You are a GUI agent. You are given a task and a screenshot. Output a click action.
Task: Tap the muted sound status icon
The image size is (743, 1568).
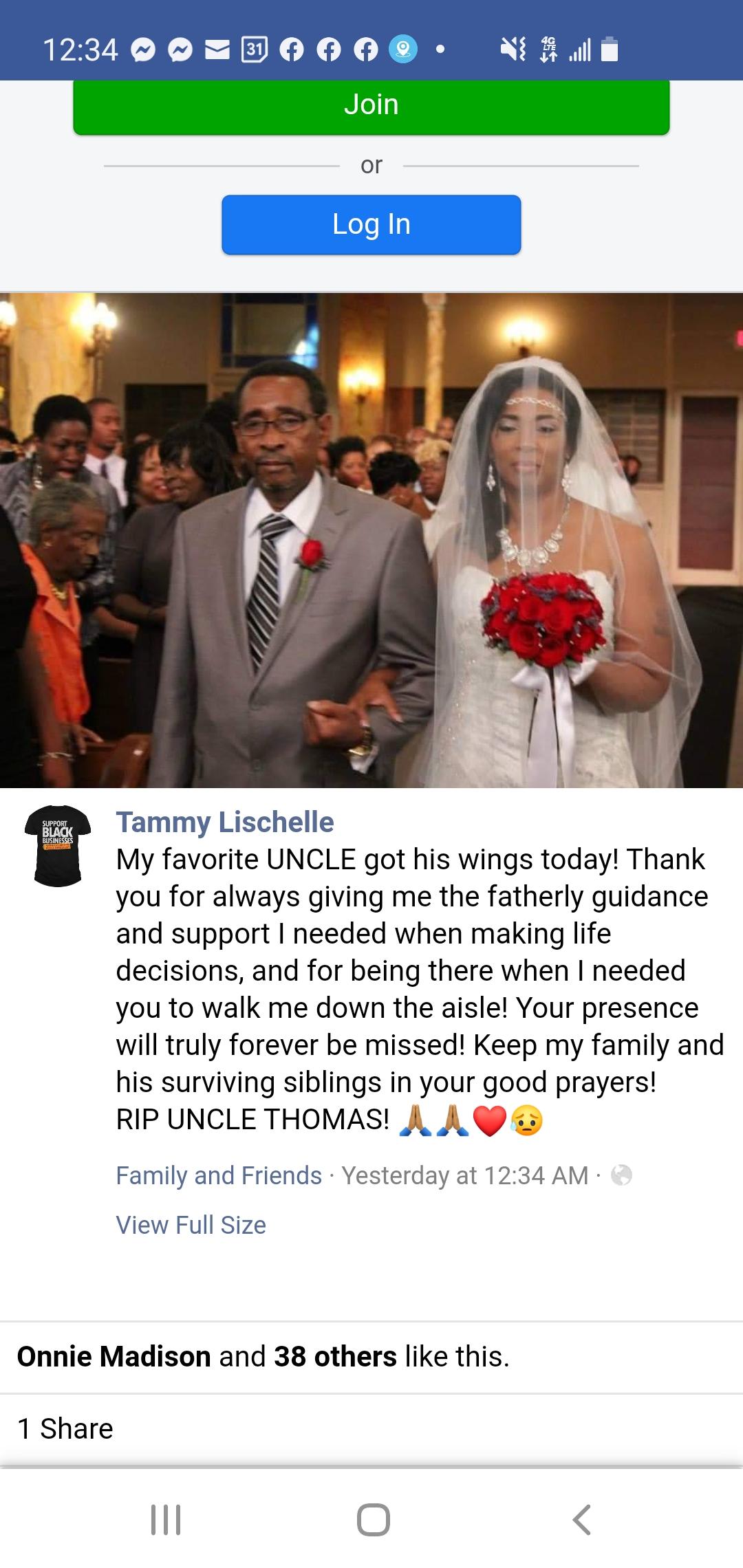tap(513, 50)
